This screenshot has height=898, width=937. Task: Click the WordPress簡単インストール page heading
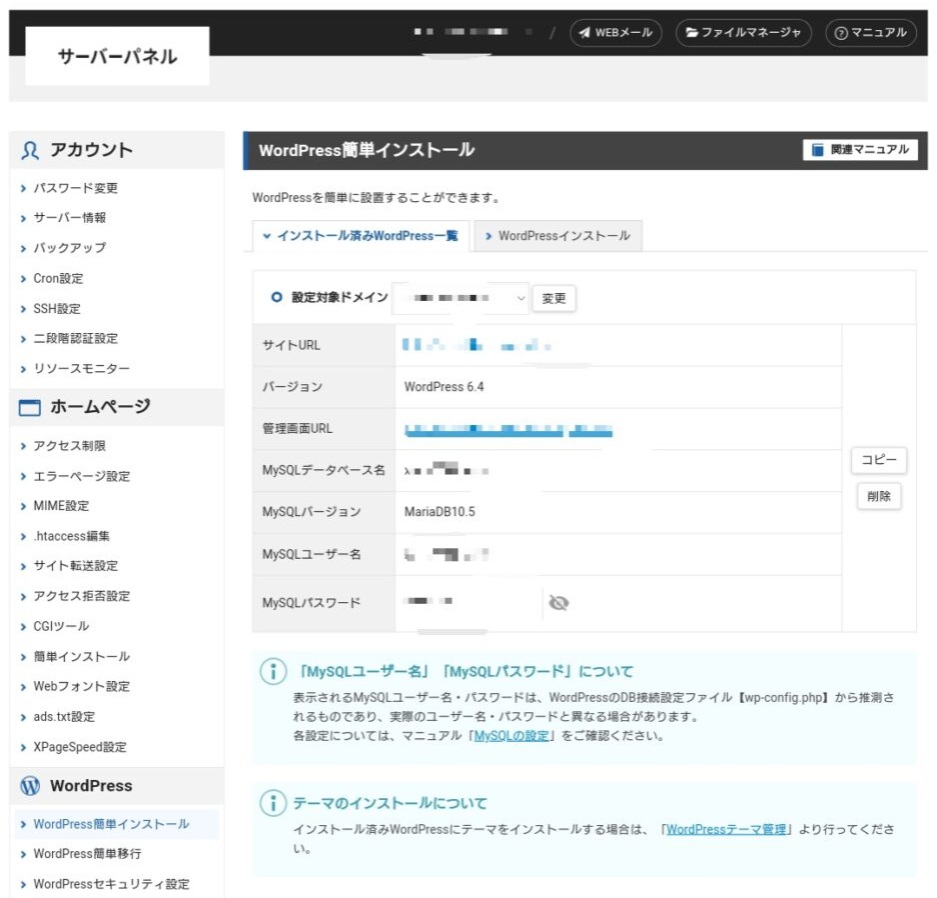click(x=366, y=150)
